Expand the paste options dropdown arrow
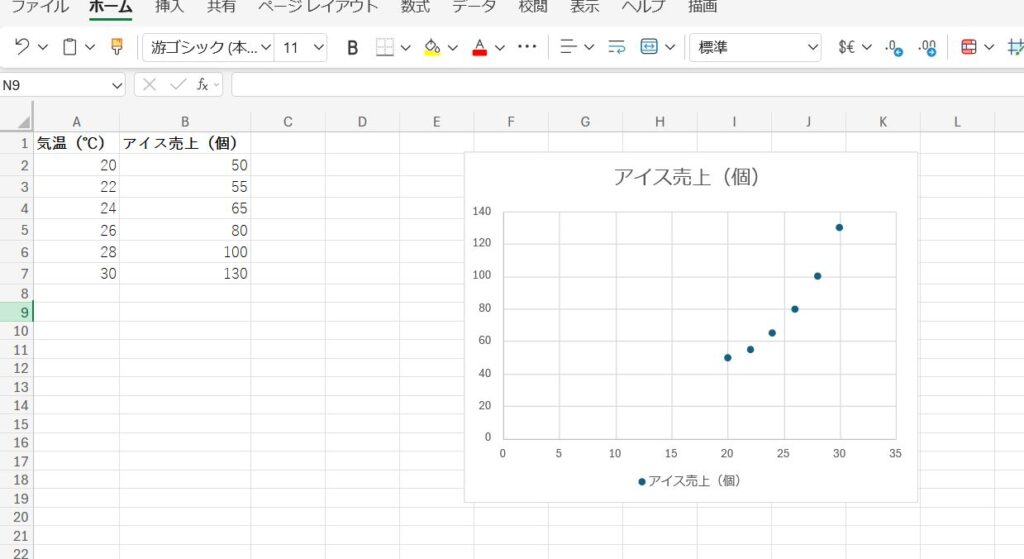This screenshot has height=559, width=1024. pos(90,47)
